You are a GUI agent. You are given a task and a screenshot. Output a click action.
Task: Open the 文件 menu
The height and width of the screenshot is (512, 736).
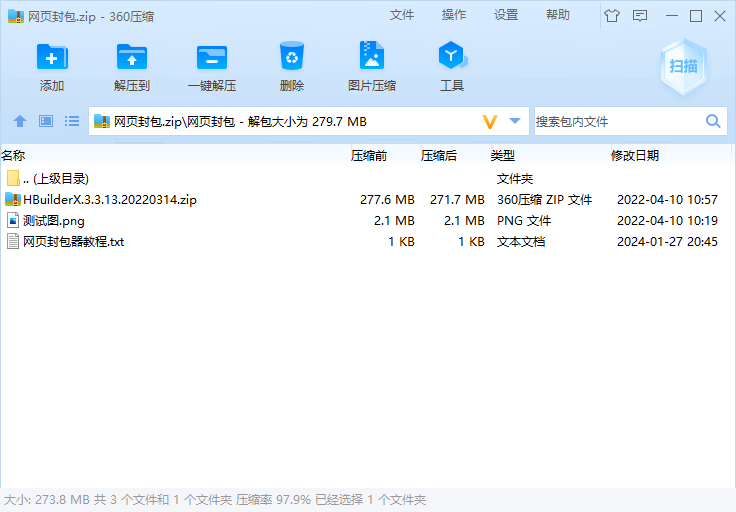tap(402, 15)
